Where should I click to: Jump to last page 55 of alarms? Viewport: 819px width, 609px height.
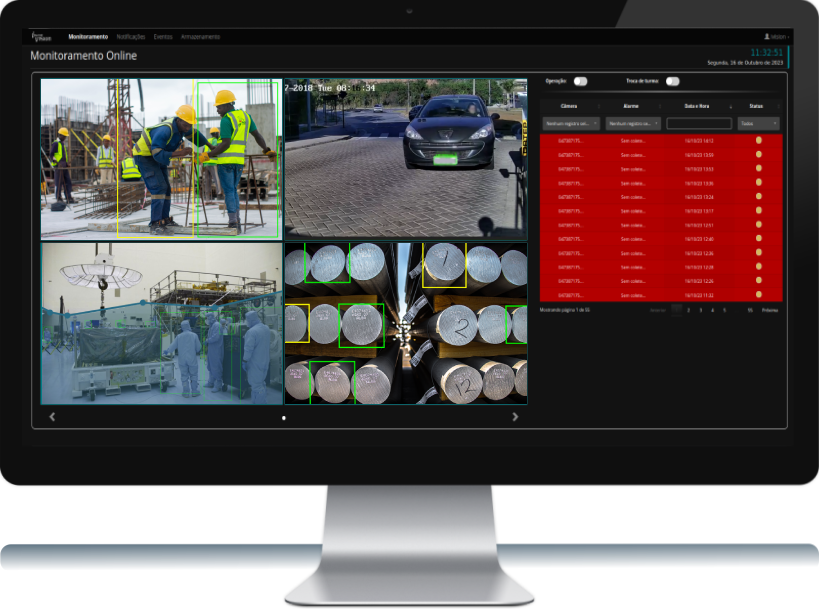pos(750,310)
